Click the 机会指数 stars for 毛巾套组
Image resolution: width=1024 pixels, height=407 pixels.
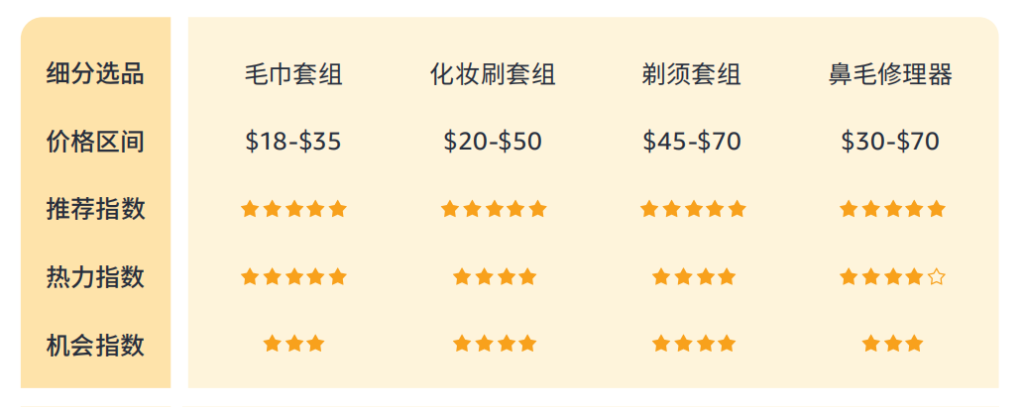(293, 344)
